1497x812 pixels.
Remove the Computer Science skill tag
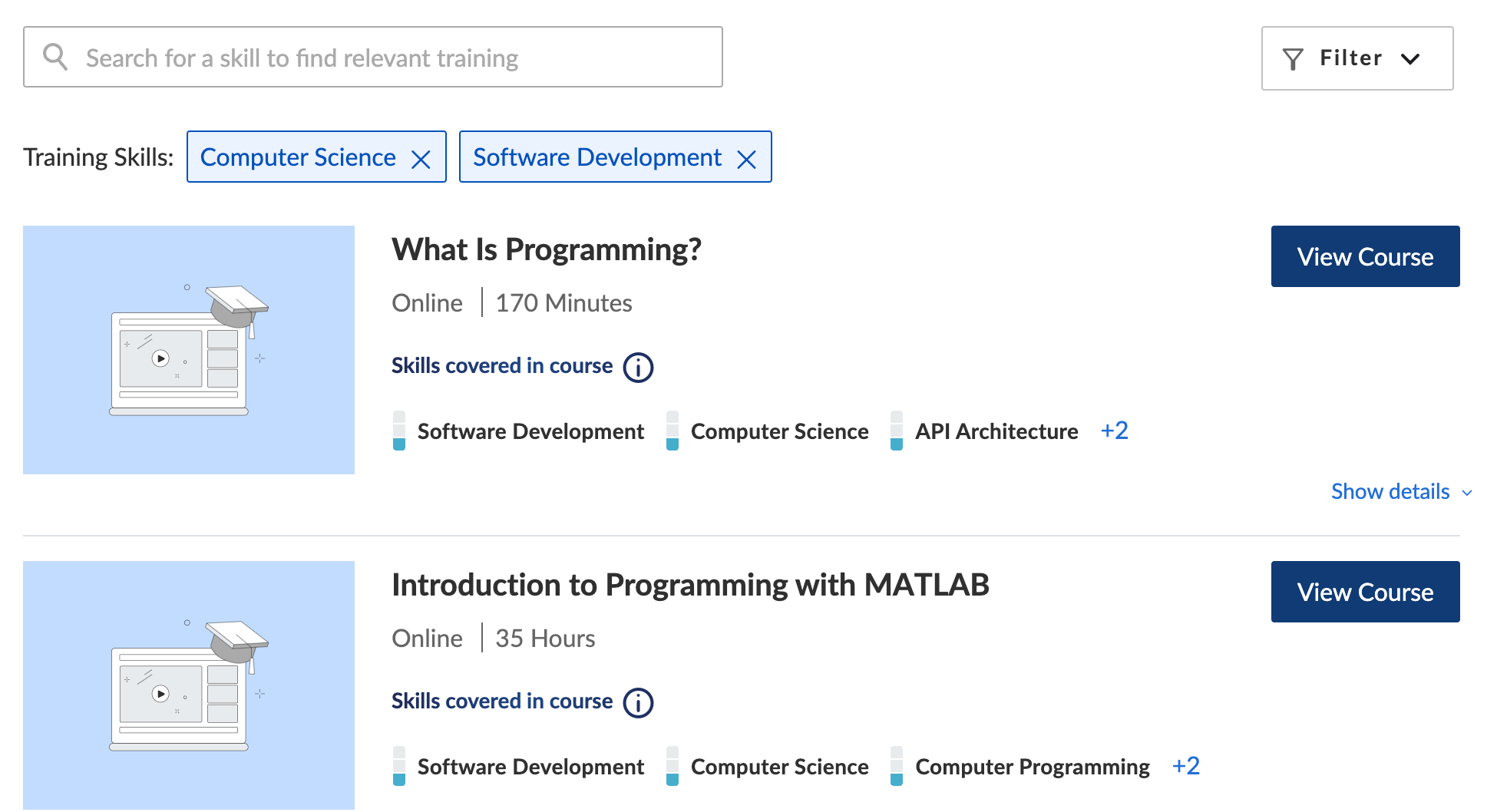(x=421, y=159)
